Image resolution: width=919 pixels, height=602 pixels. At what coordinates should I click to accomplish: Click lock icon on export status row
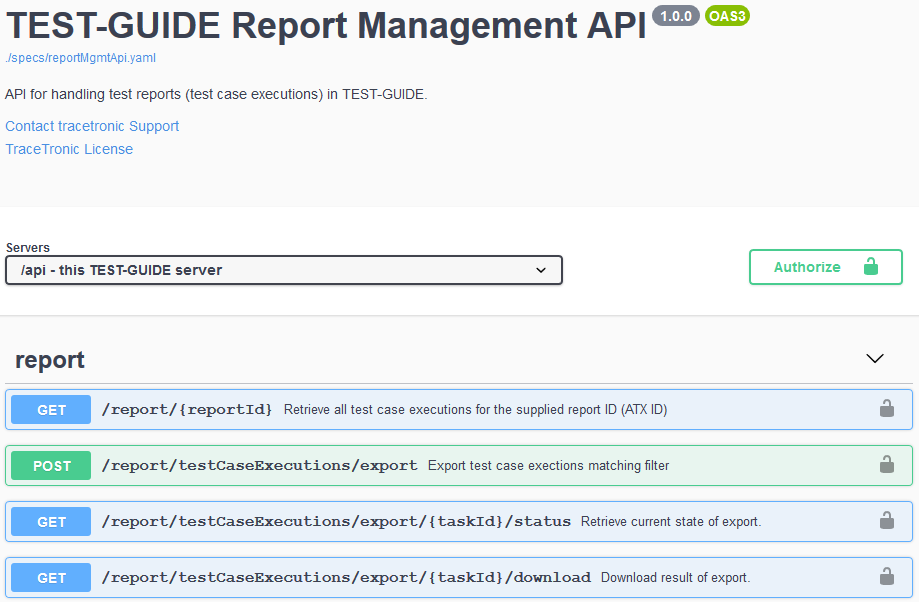(x=886, y=520)
